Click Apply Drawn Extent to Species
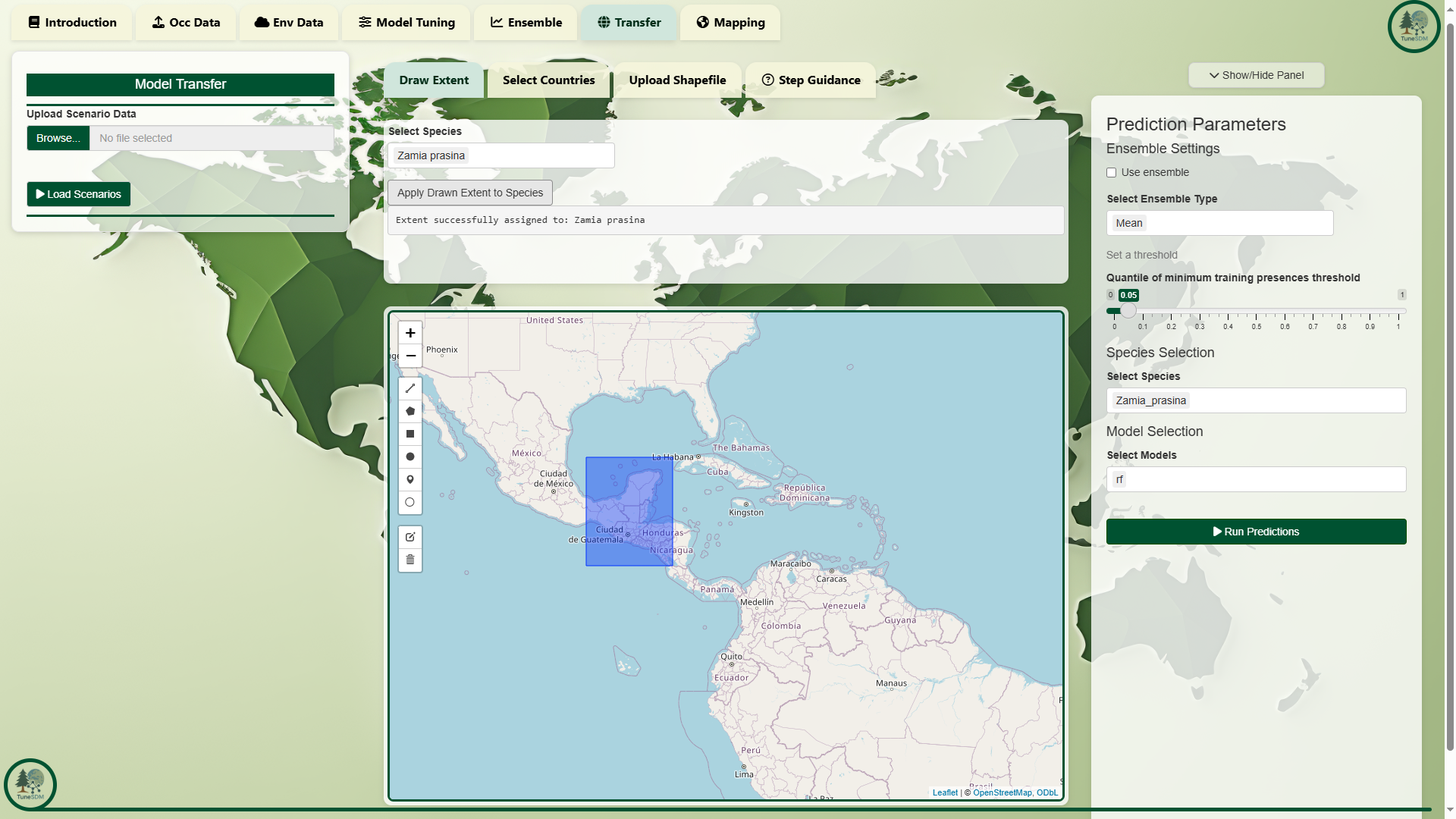This screenshot has height=819, width=1456. point(470,193)
